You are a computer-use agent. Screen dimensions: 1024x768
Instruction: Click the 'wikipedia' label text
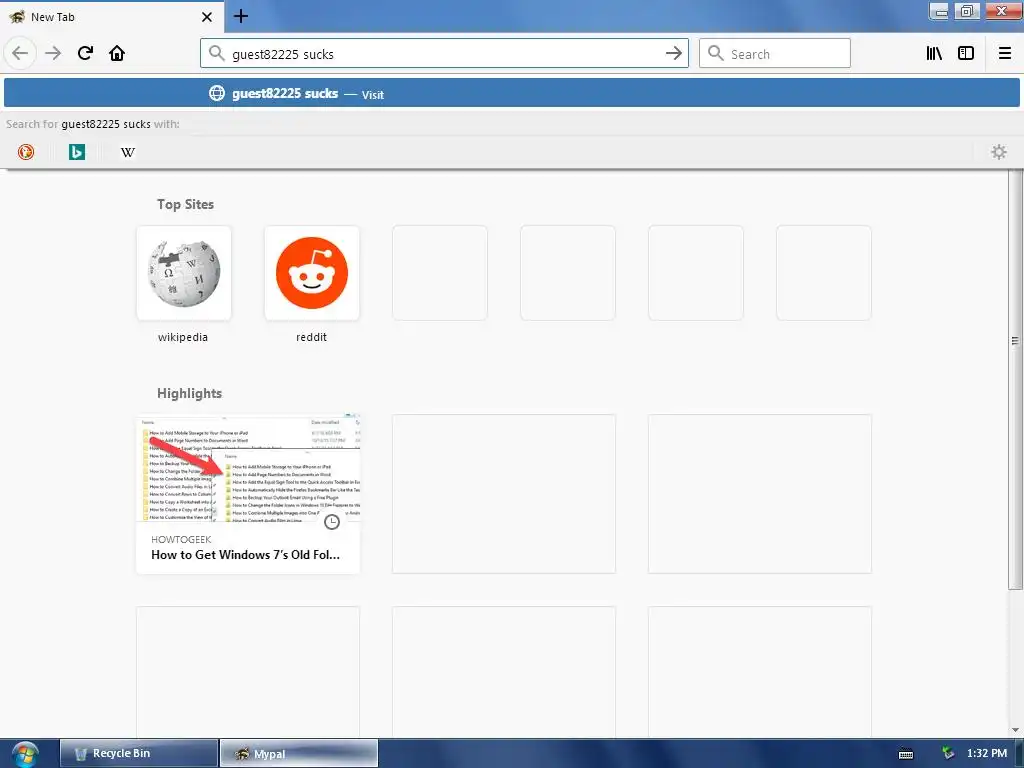tap(183, 337)
